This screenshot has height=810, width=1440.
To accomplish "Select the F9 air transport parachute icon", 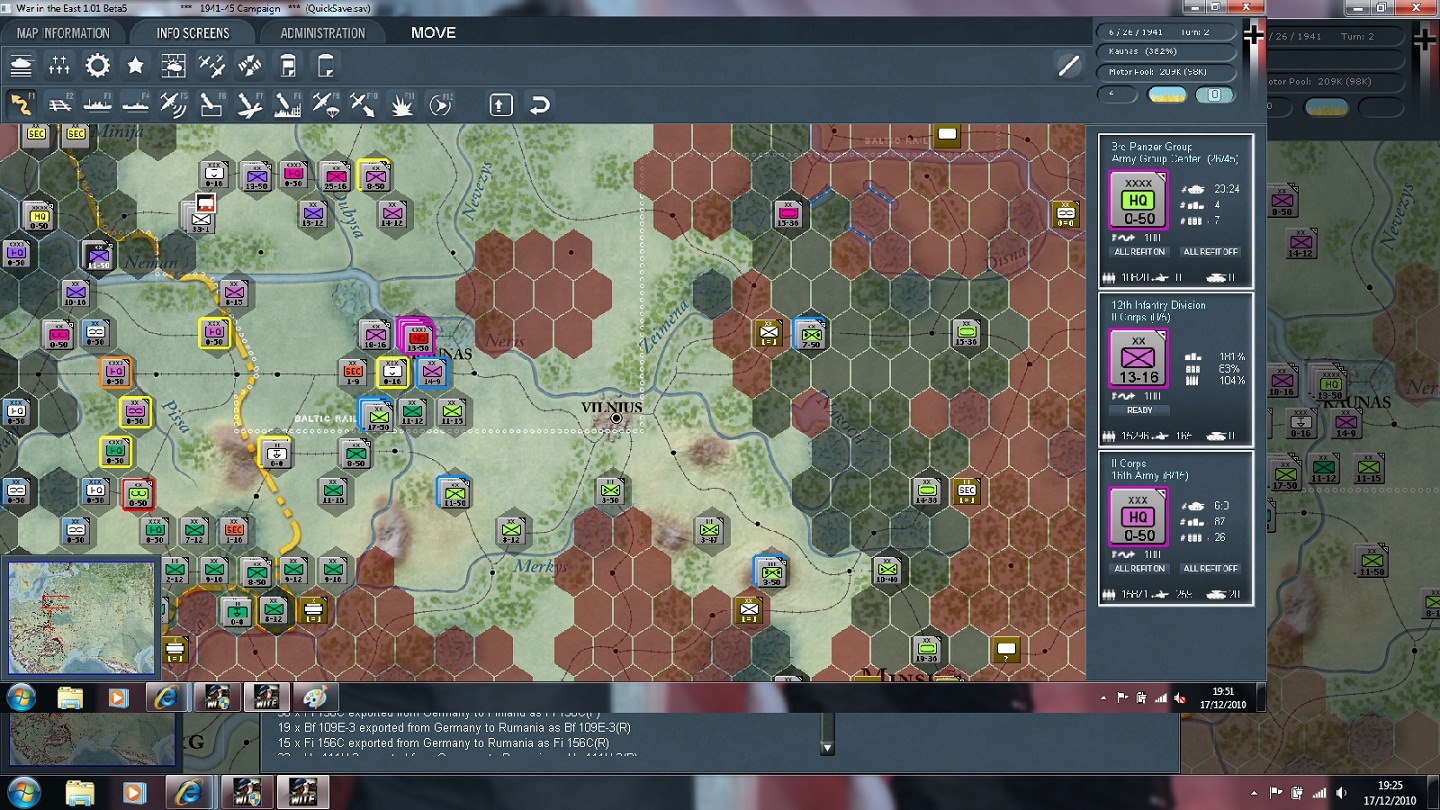I will tap(325, 104).
